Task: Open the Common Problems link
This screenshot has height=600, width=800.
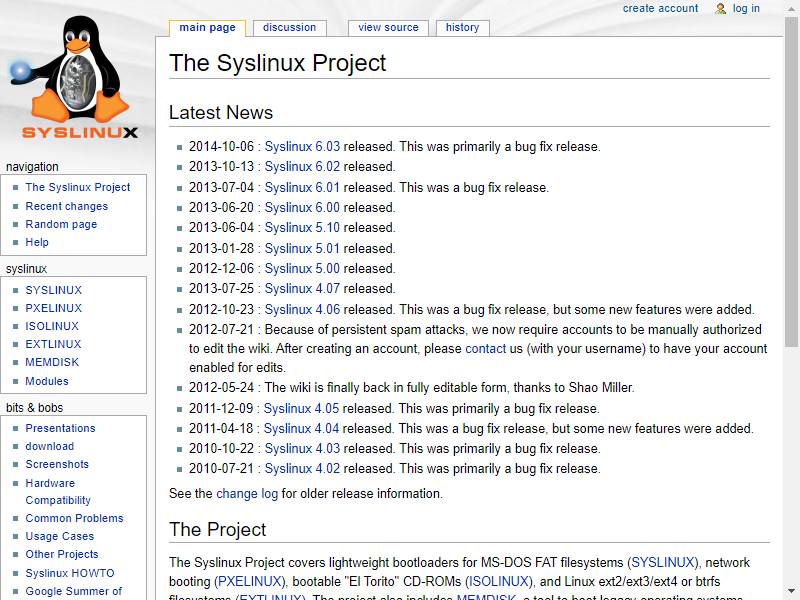Action: pyautogui.click(x=74, y=518)
